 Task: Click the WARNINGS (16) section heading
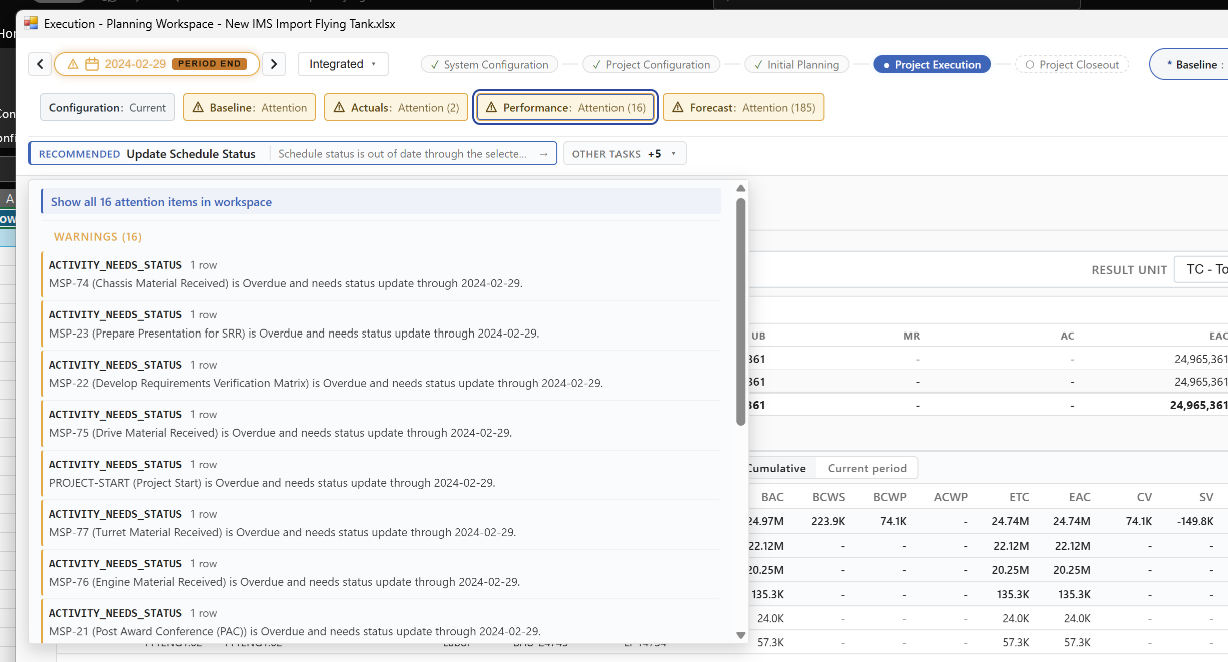(x=98, y=237)
